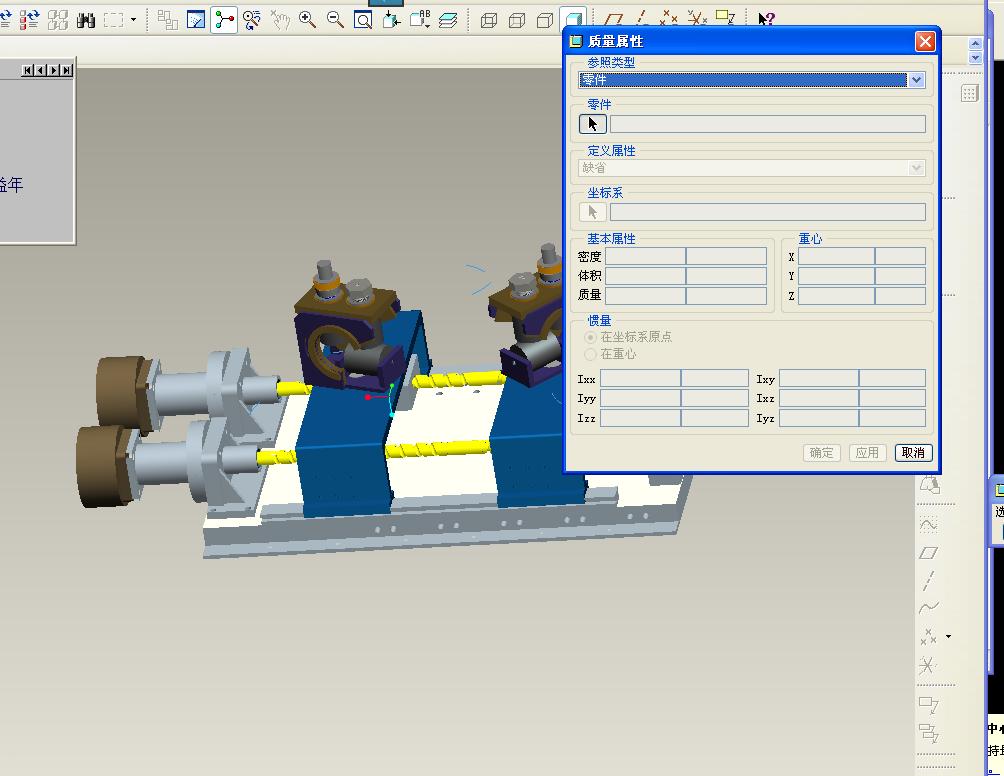
Task: Click the Zoom In magnifier icon
Action: [307, 20]
